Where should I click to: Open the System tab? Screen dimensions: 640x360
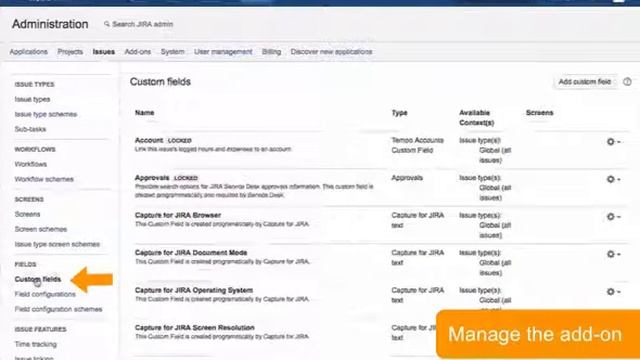[172, 52]
